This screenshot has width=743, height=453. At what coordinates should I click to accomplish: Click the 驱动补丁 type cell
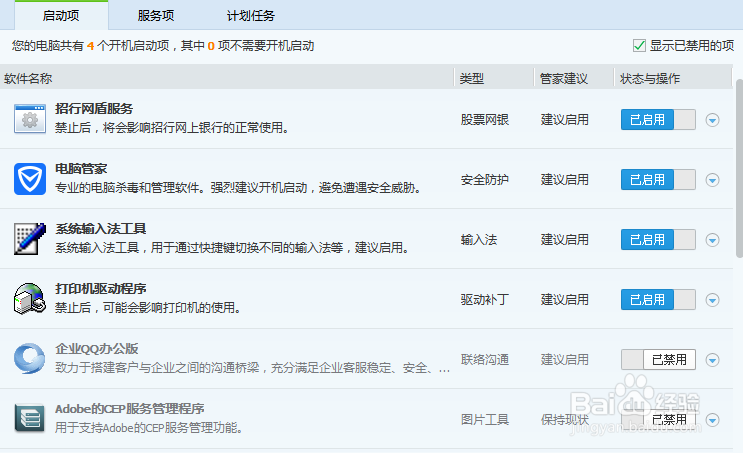point(485,299)
